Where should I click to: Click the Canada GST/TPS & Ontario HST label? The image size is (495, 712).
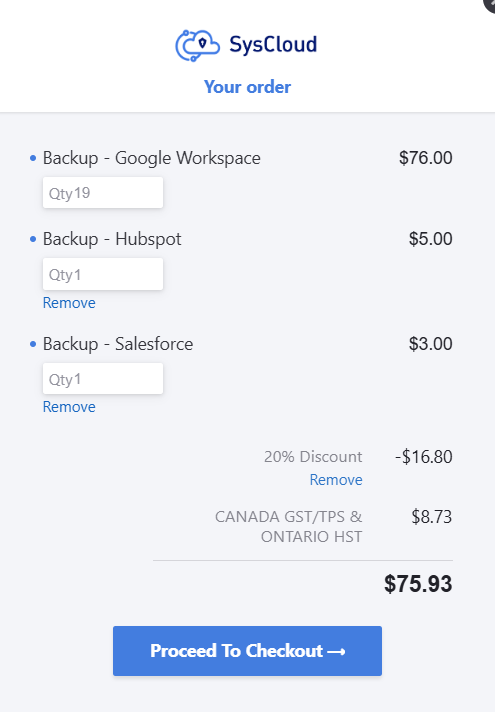289,526
